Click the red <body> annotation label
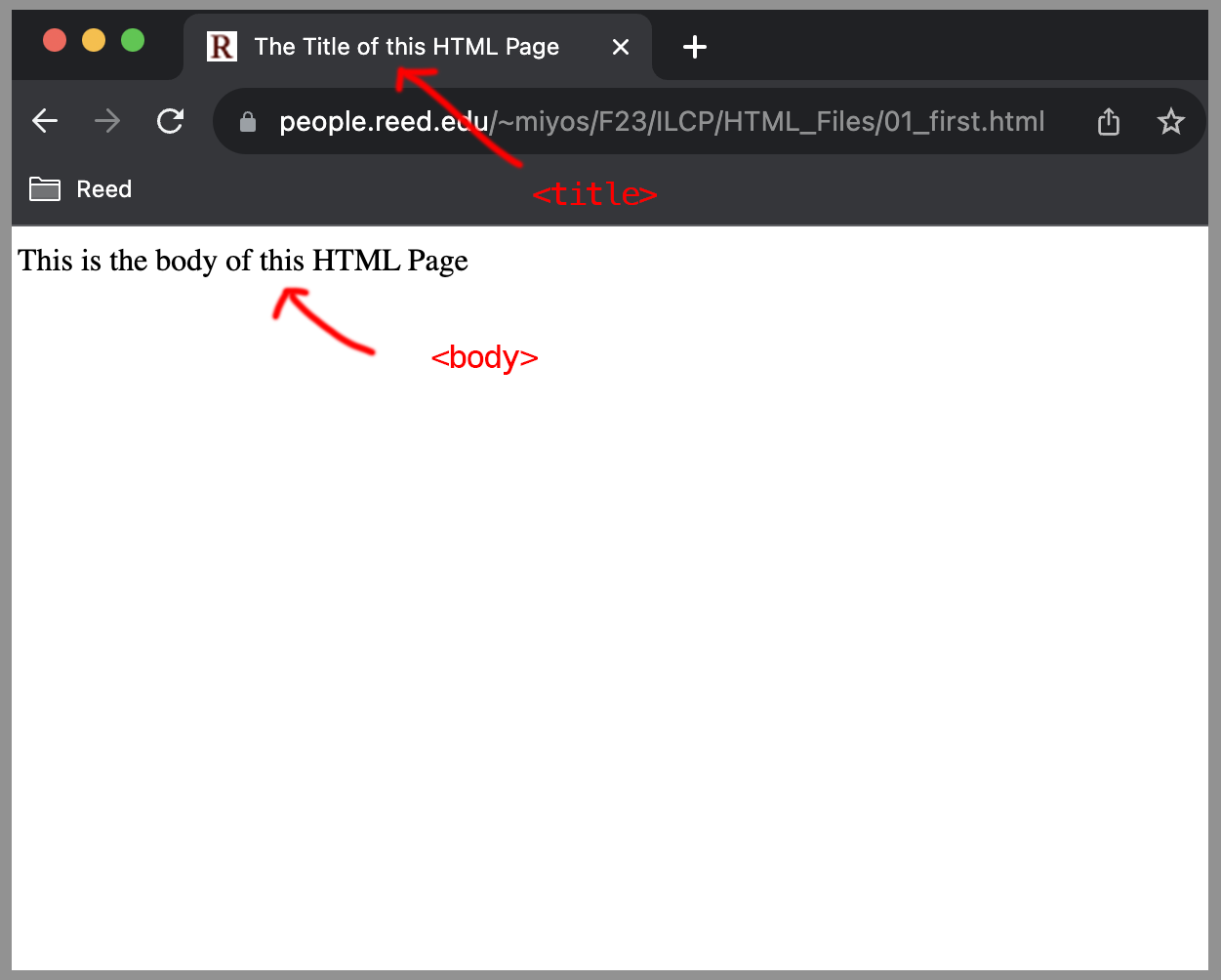This screenshot has width=1221, height=980. [x=484, y=357]
